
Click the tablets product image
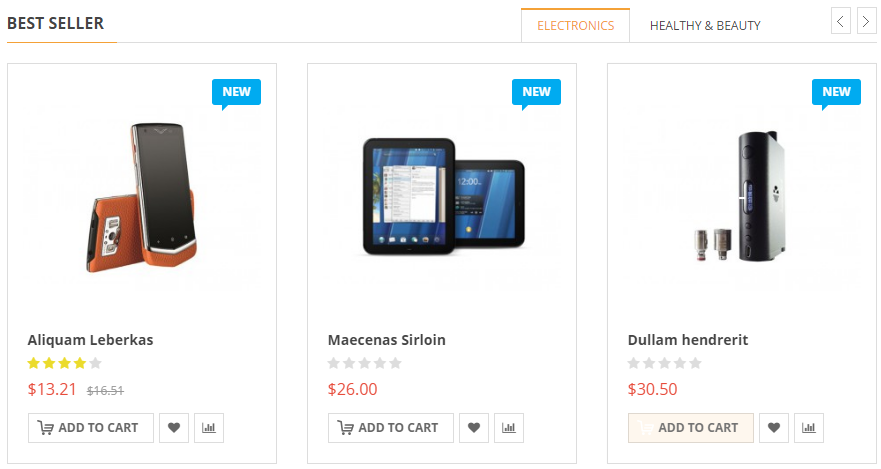tap(441, 195)
